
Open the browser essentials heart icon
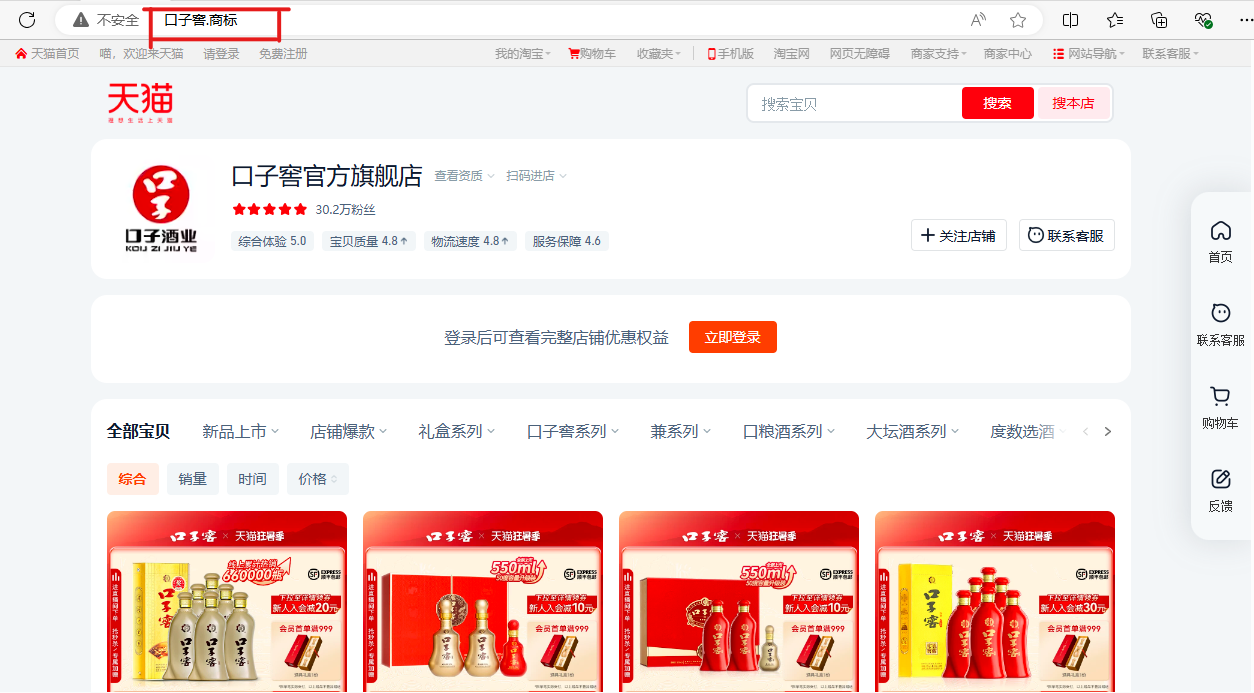[1203, 20]
